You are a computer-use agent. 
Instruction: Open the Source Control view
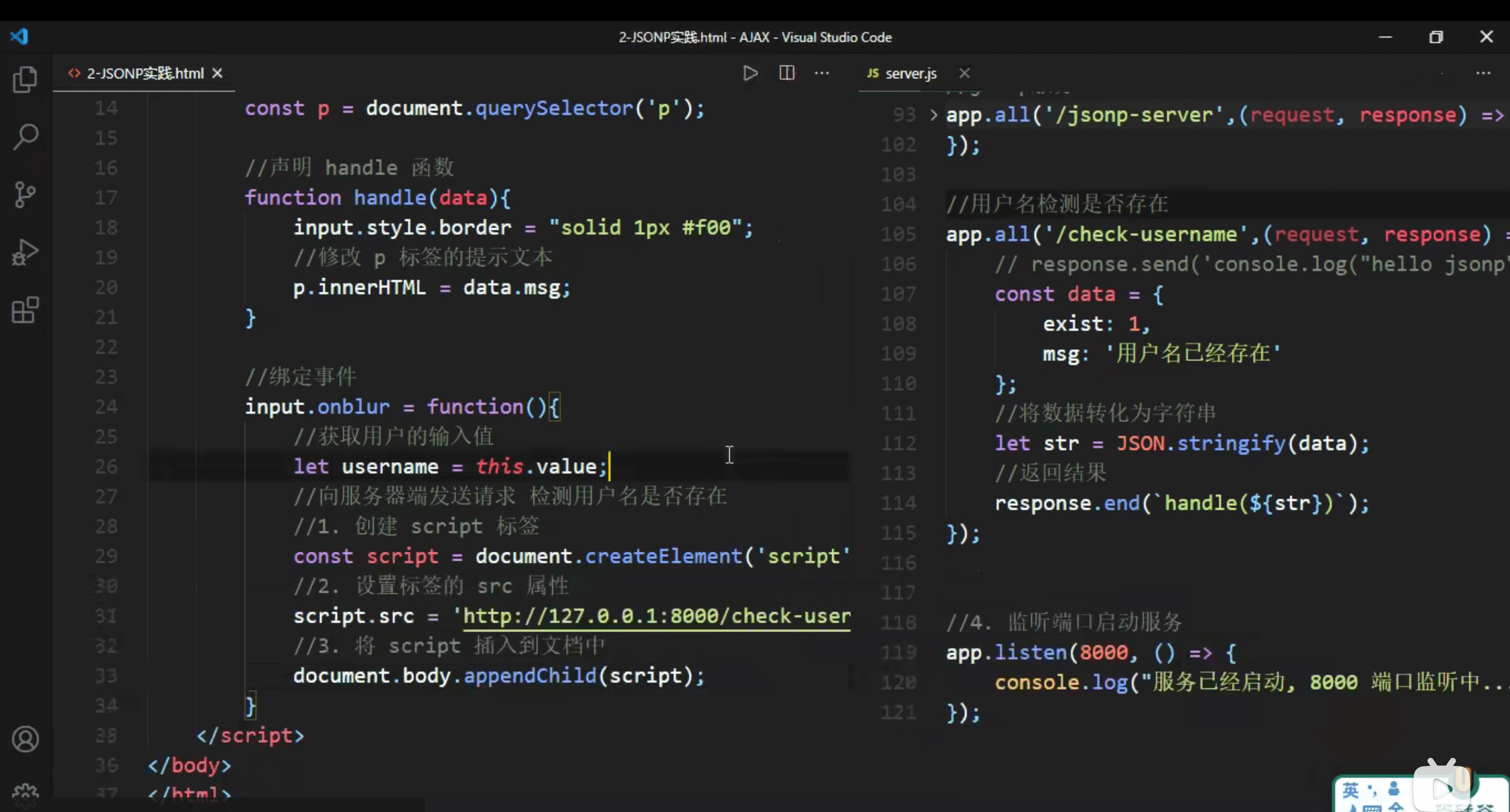(25, 195)
